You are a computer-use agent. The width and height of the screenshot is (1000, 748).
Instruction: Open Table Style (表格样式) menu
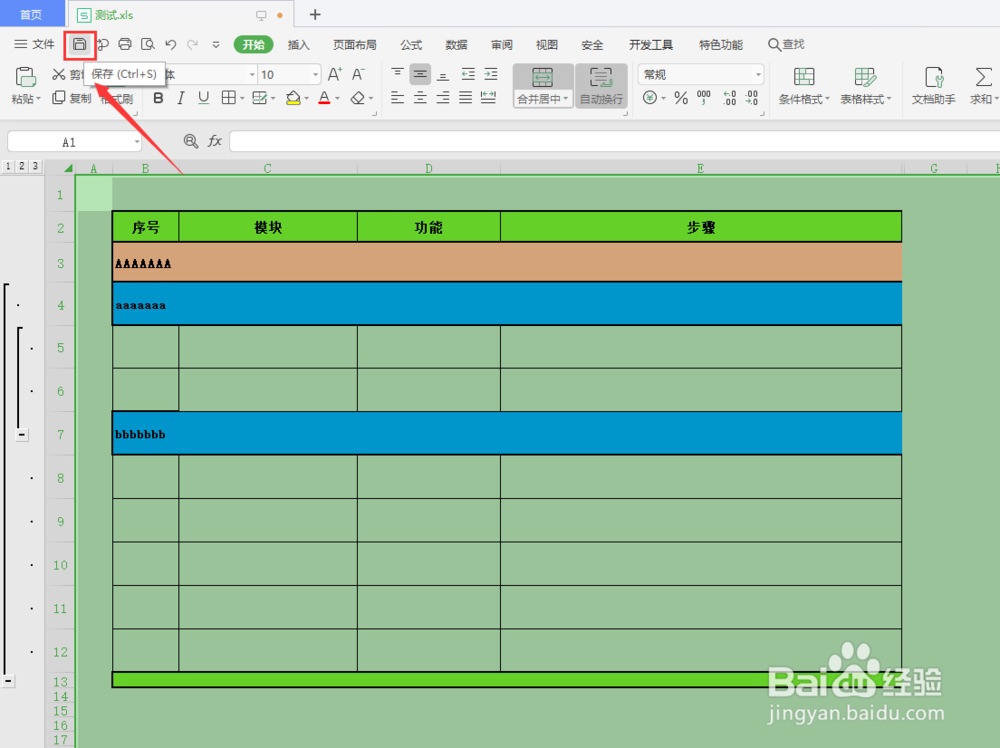865,86
